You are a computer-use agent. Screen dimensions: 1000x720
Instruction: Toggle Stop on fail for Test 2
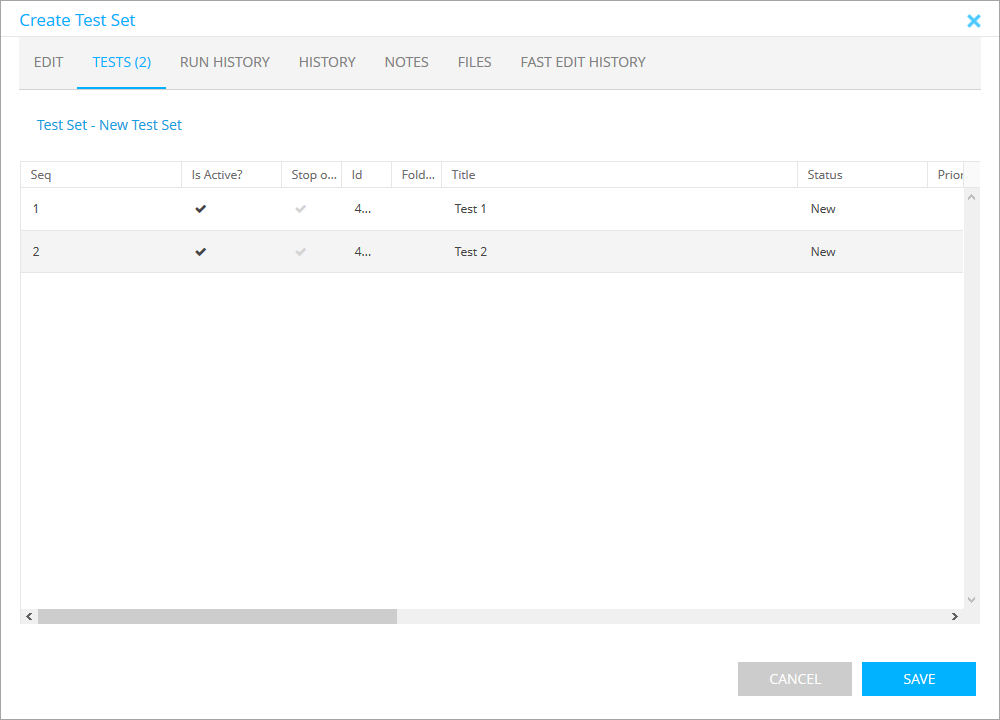pos(301,252)
